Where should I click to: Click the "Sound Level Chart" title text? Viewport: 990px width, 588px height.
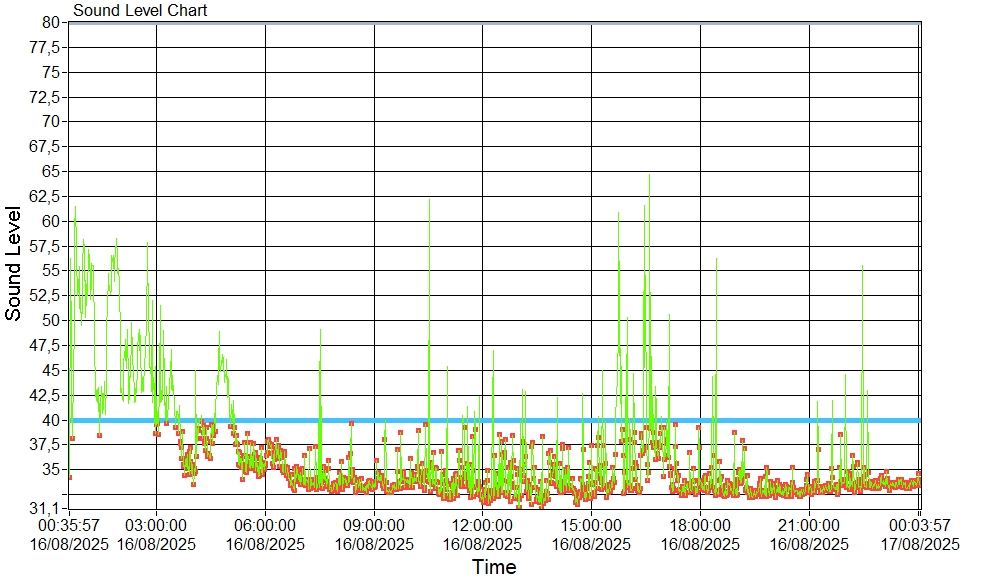coord(140,11)
